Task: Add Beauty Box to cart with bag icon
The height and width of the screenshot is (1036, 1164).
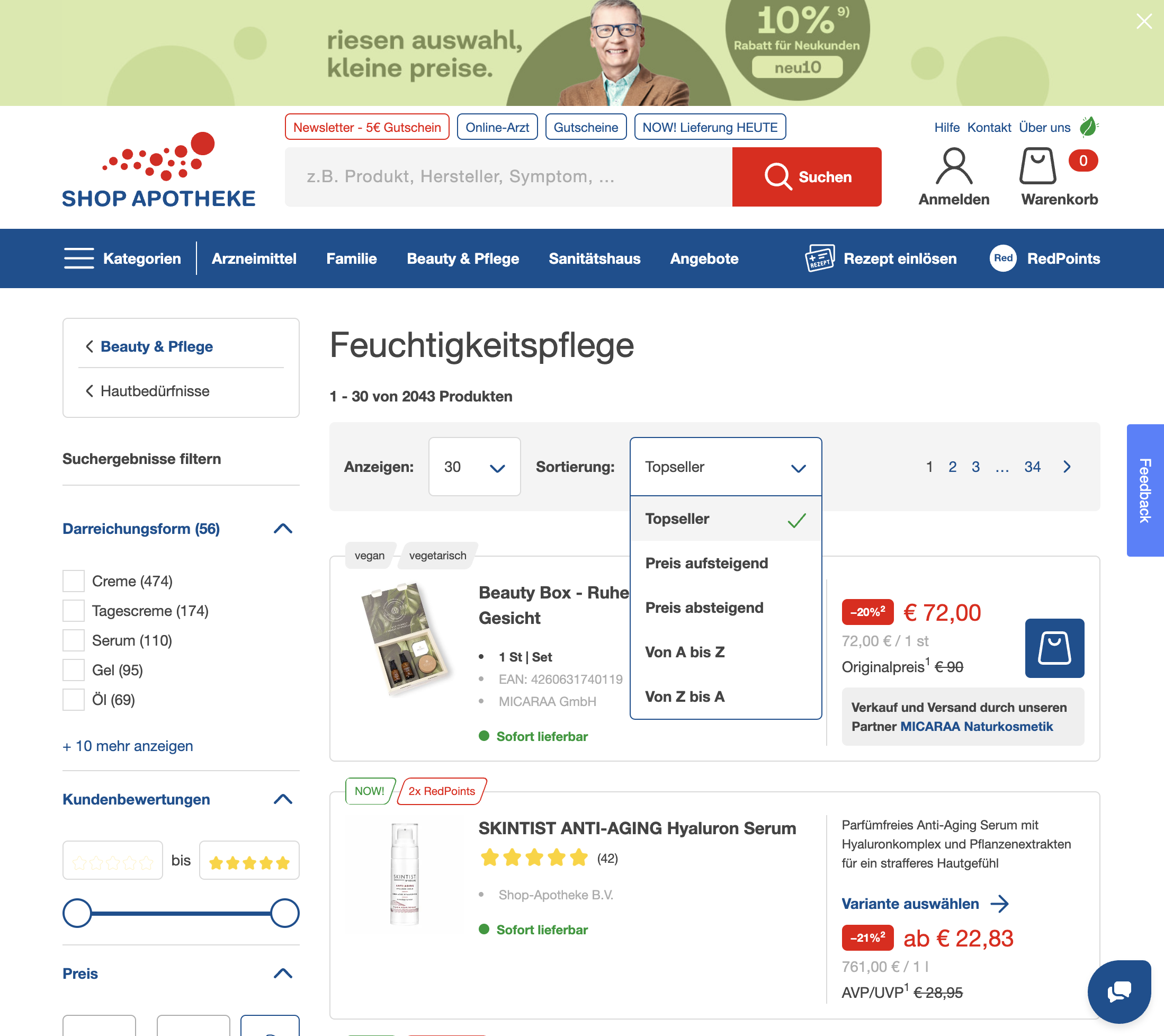Action: point(1054,648)
